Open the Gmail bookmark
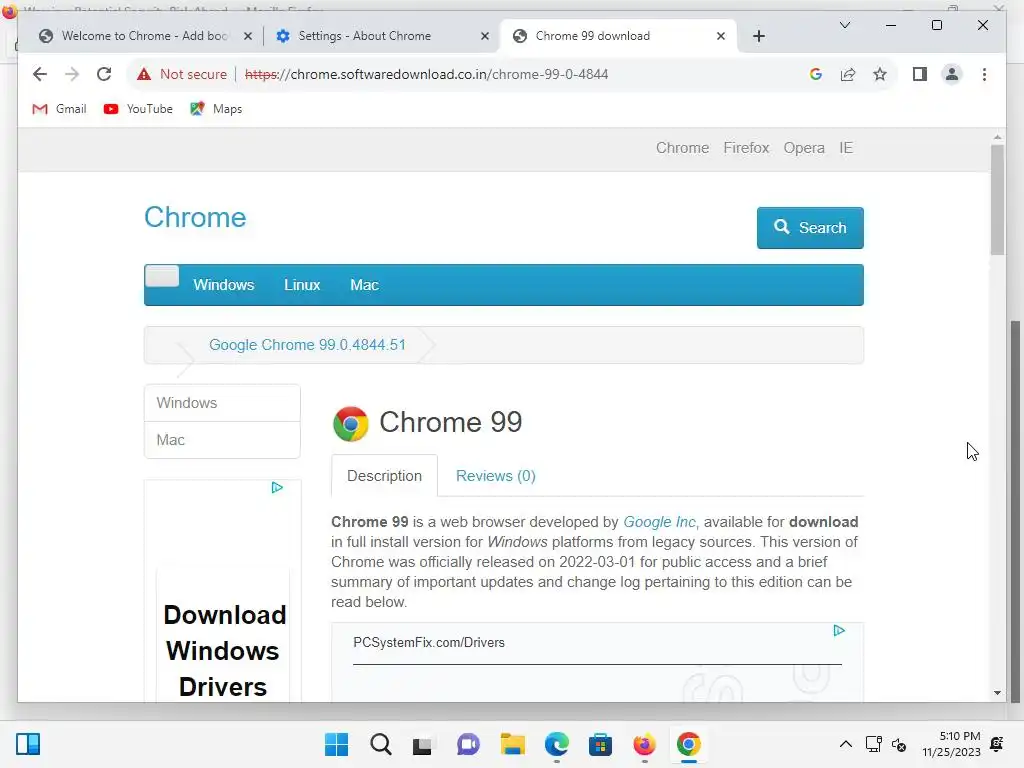The image size is (1024, 768). pos(59,109)
